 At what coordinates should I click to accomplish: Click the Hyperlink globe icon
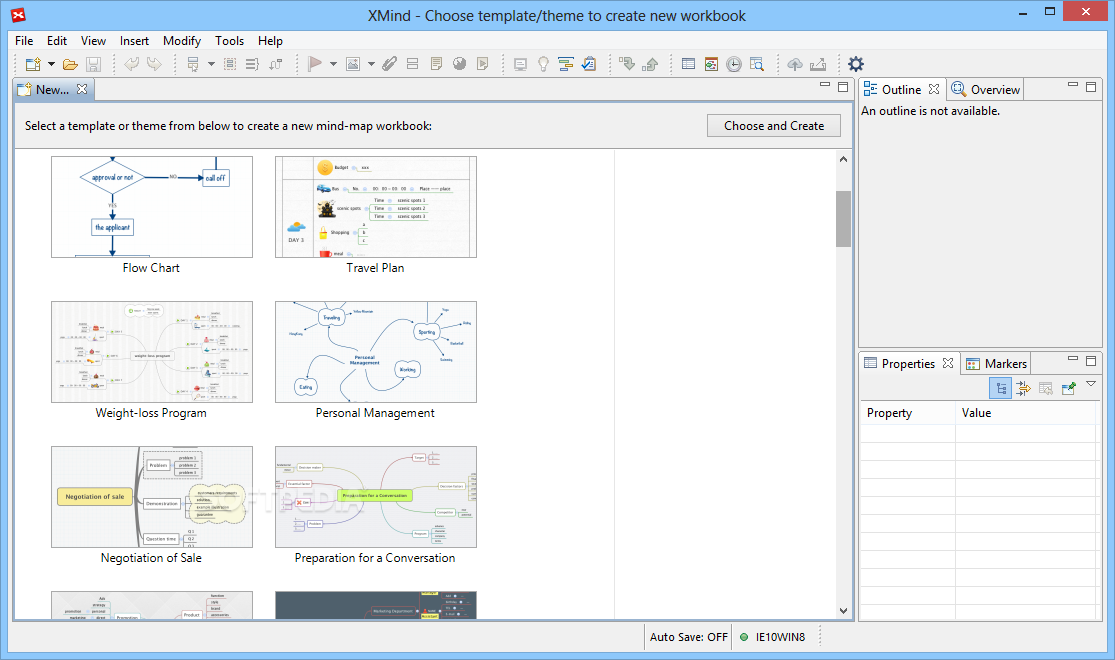click(x=459, y=64)
